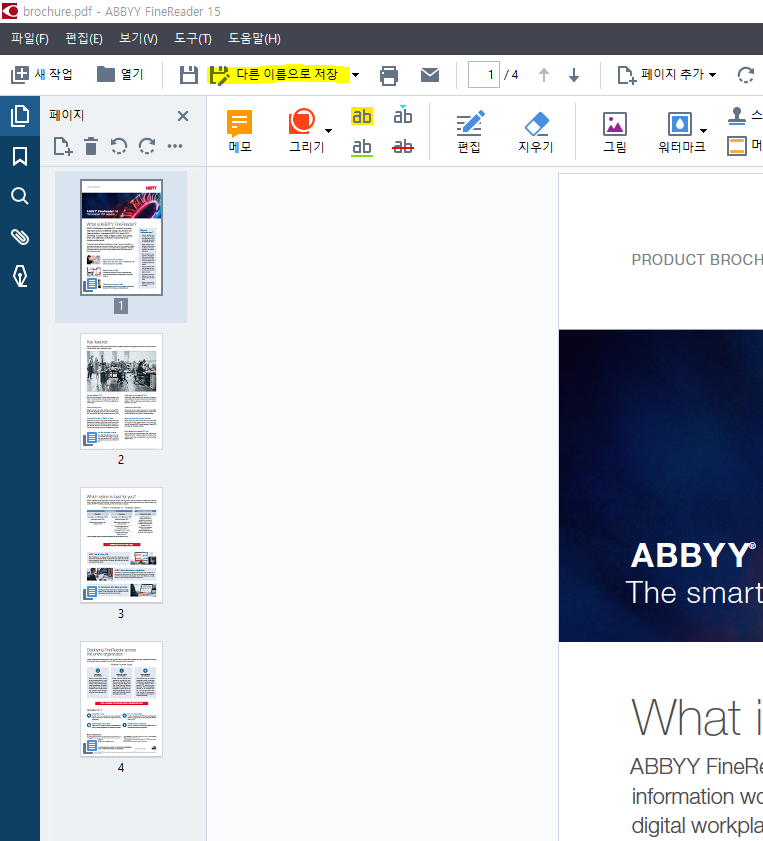The height and width of the screenshot is (841, 763).
Task: Open the digital signatures pen panel
Action: 20,276
